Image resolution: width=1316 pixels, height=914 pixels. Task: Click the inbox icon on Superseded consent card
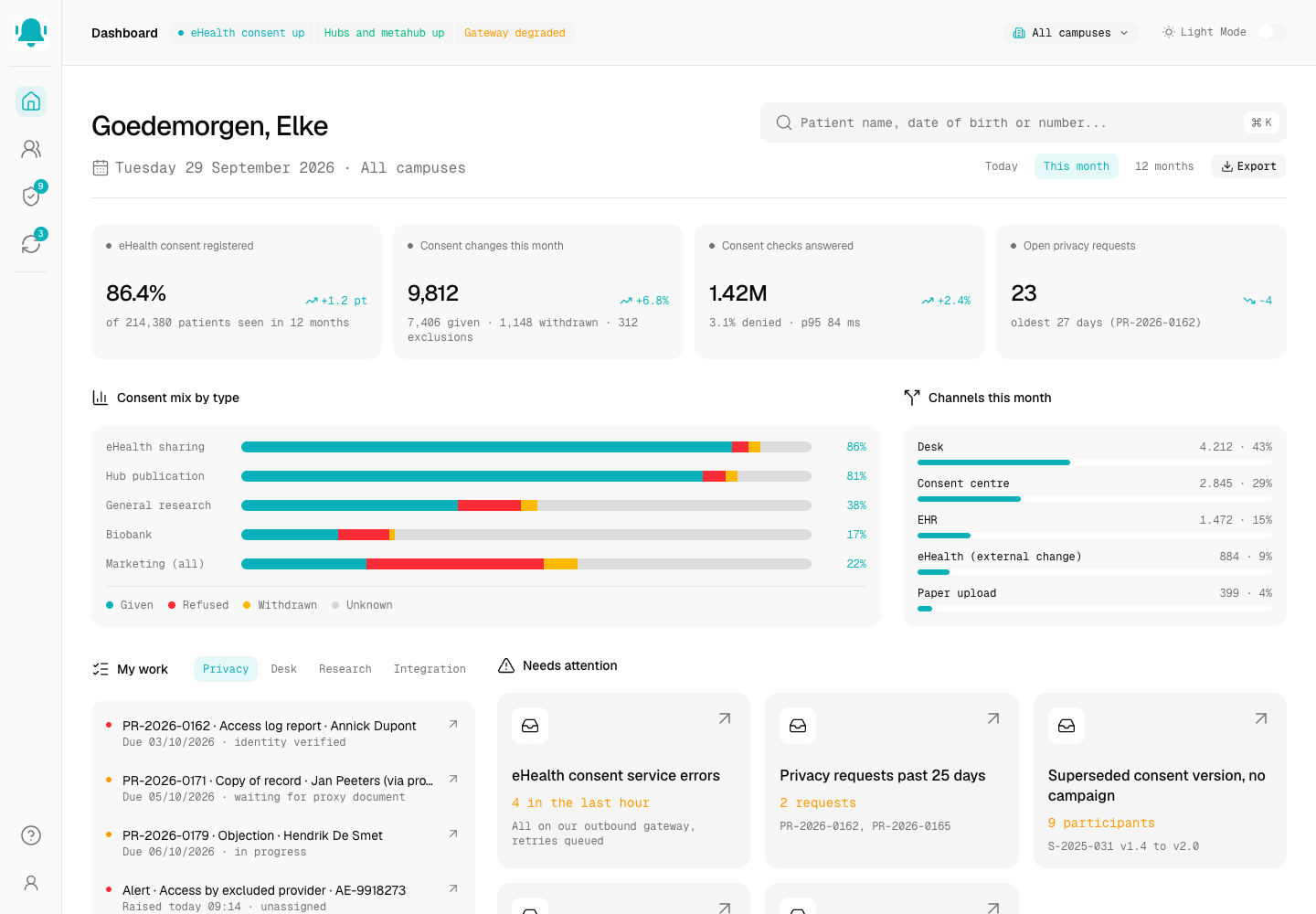1067,726
